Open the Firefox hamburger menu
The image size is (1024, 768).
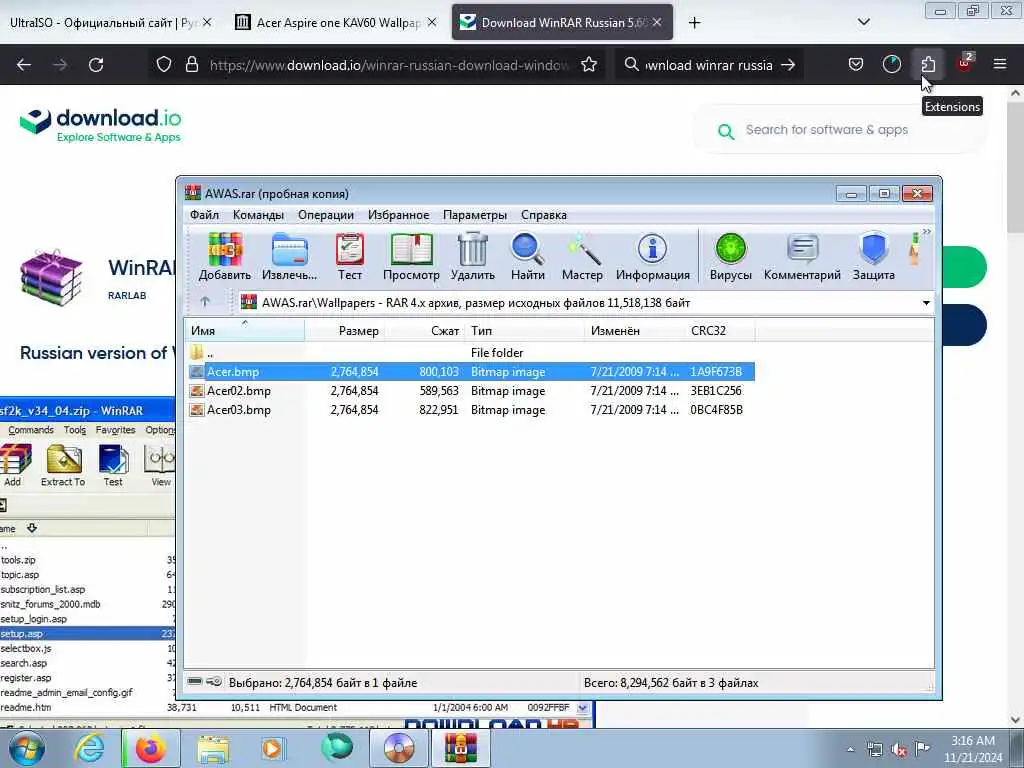(999, 65)
